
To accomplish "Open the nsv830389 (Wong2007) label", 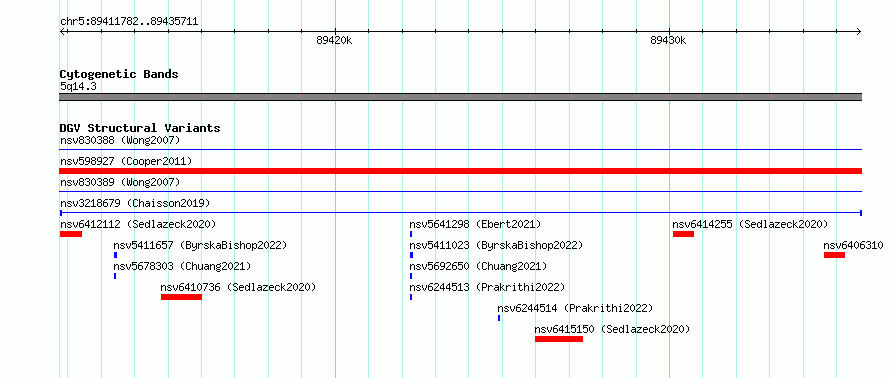I will [x=120, y=182].
